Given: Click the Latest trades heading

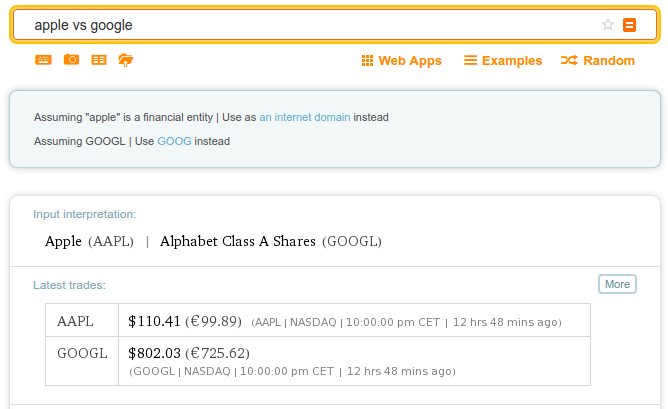Looking at the screenshot, I should tap(69, 285).
